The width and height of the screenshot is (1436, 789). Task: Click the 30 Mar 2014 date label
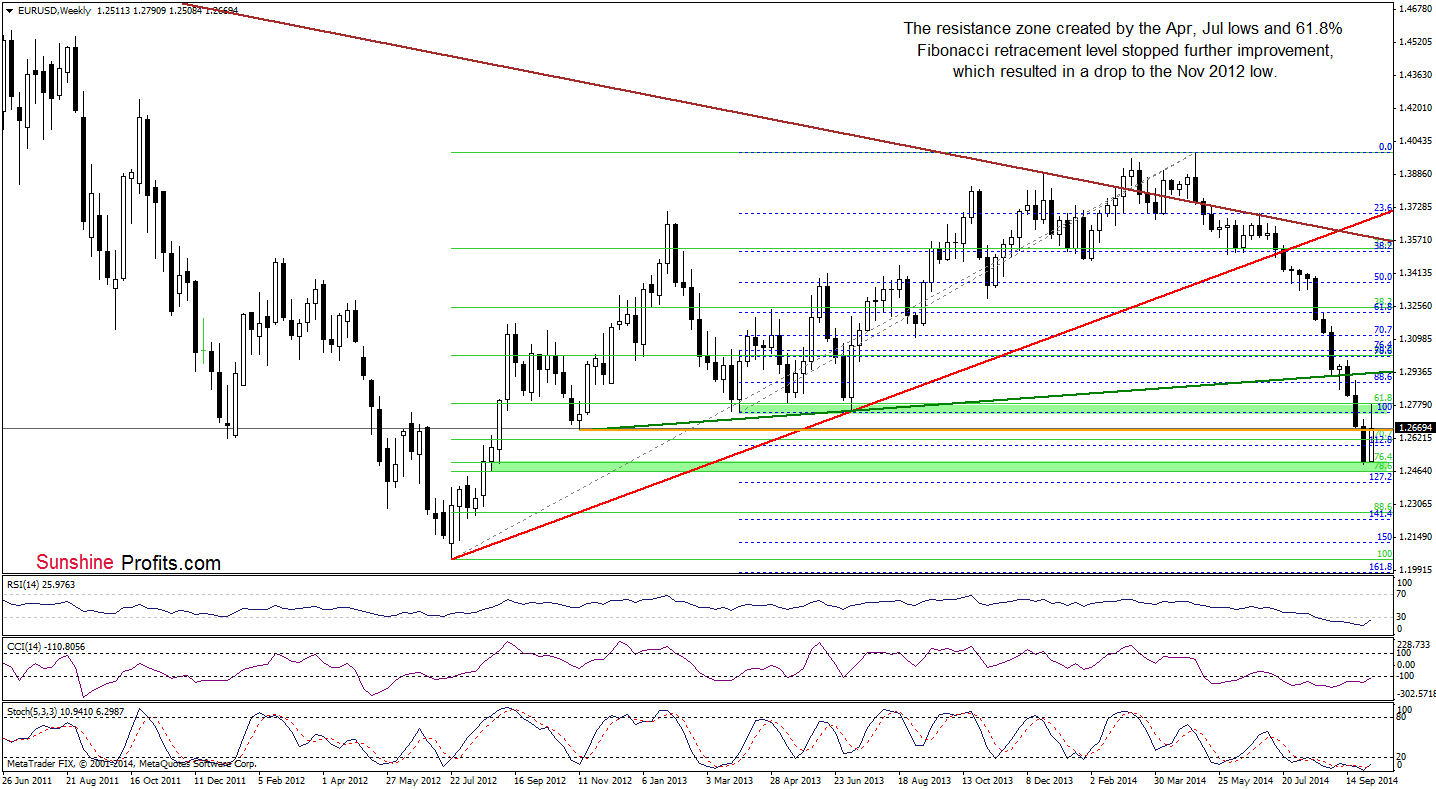pos(1178,780)
